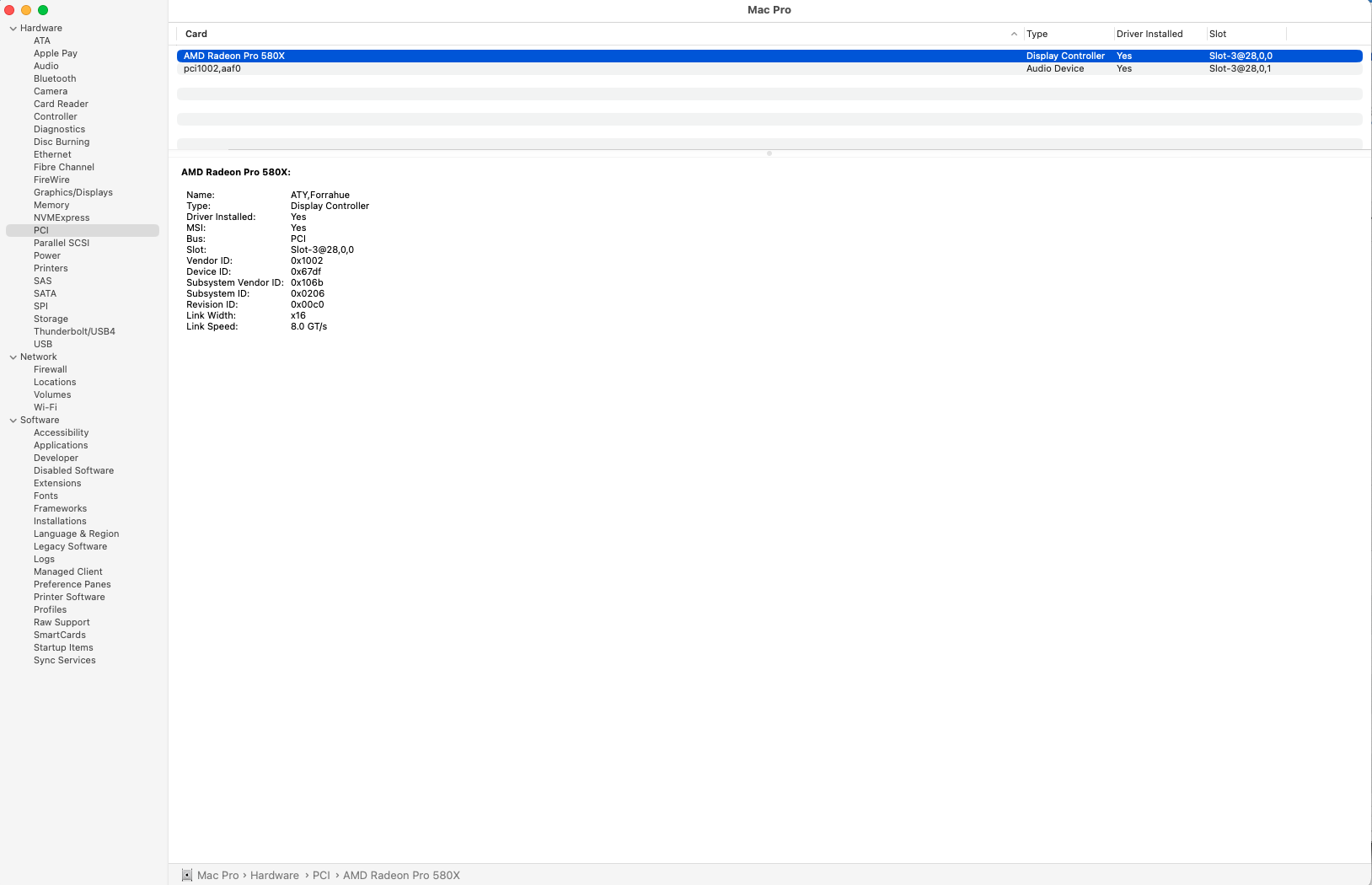The width and height of the screenshot is (1372, 885).
Task: Collapse the Network section chevron
Action: 13,357
